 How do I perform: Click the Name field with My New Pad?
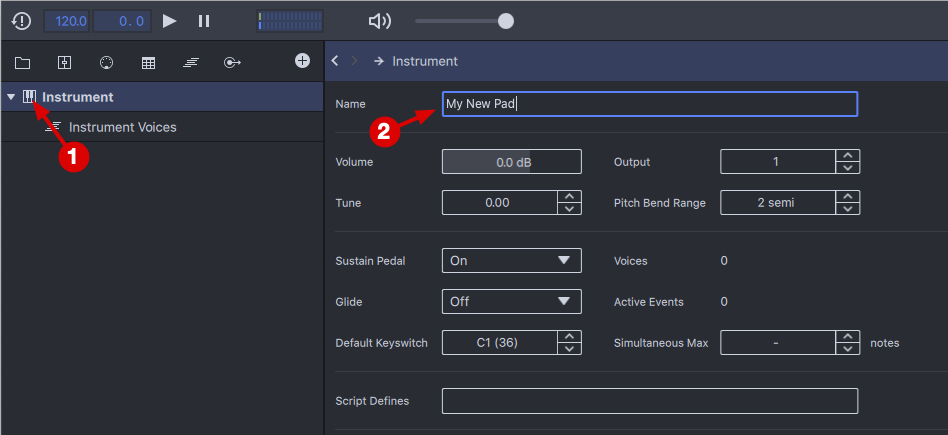(650, 103)
